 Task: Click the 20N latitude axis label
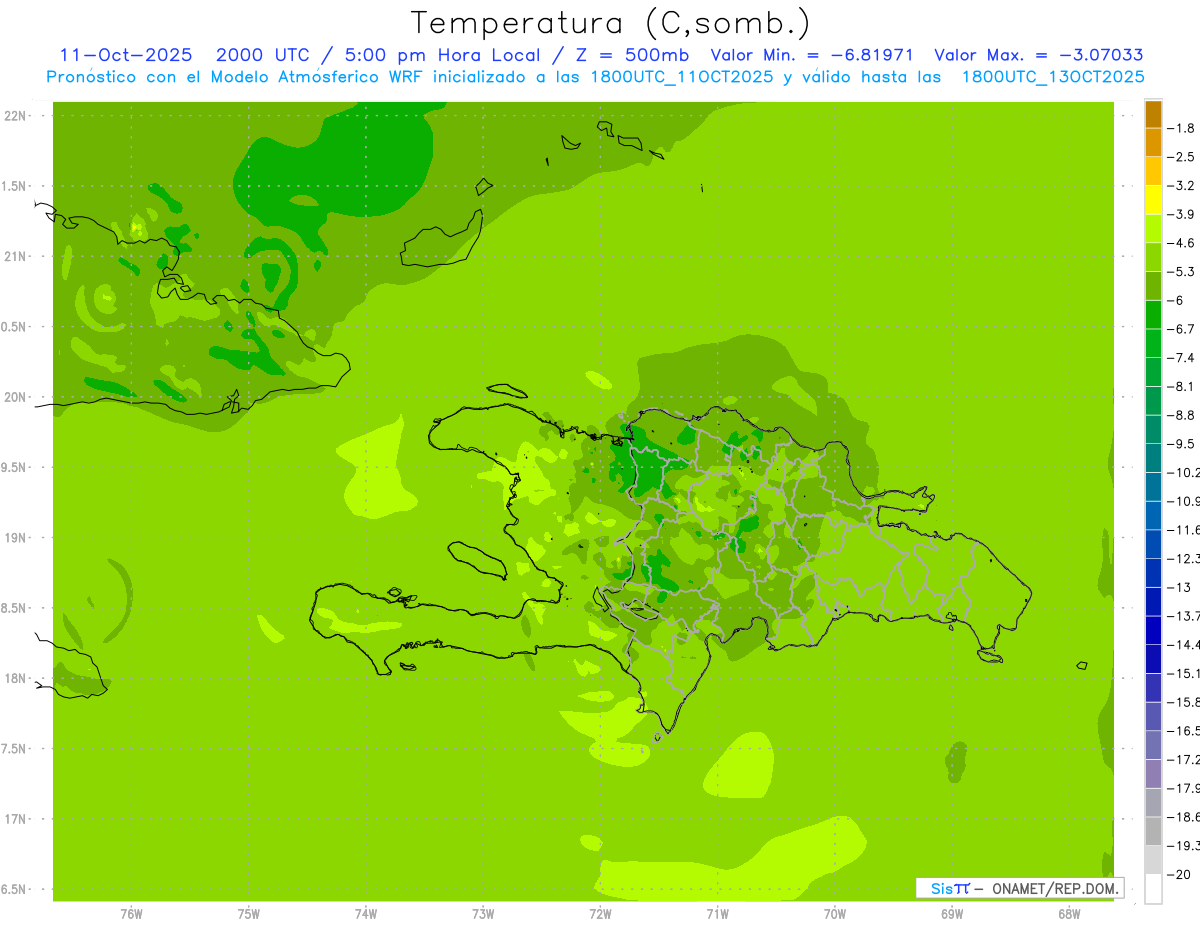click(x=16, y=397)
